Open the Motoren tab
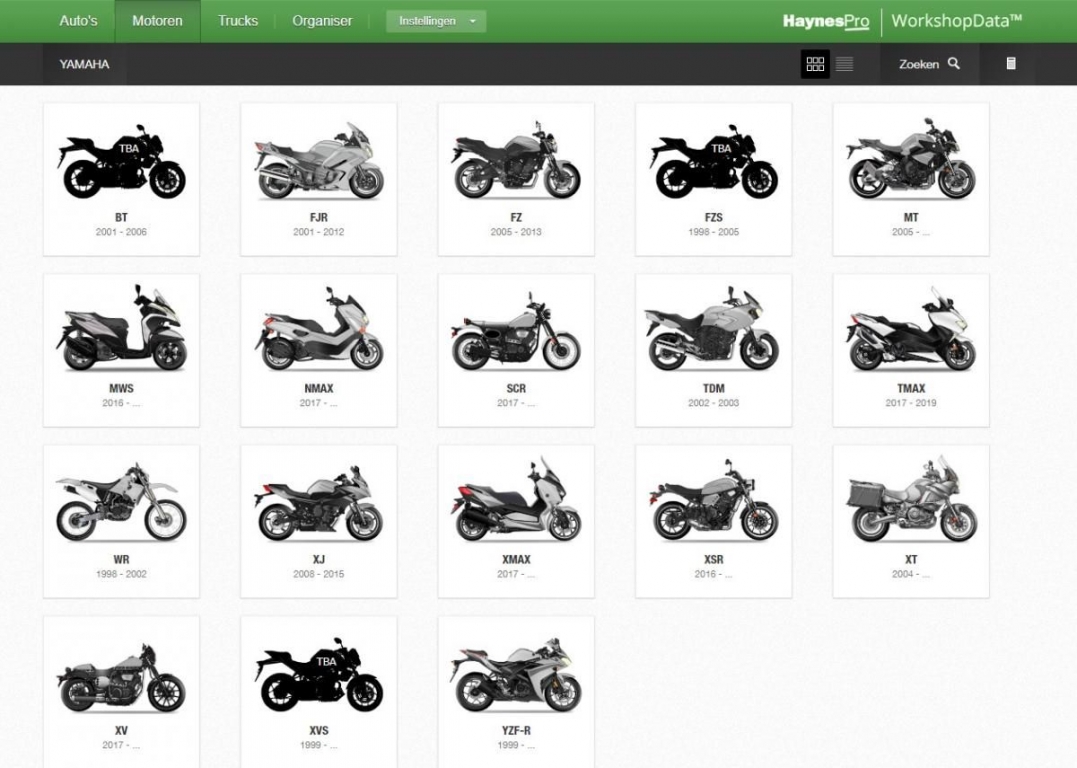1077x768 pixels. tap(157, 21)
